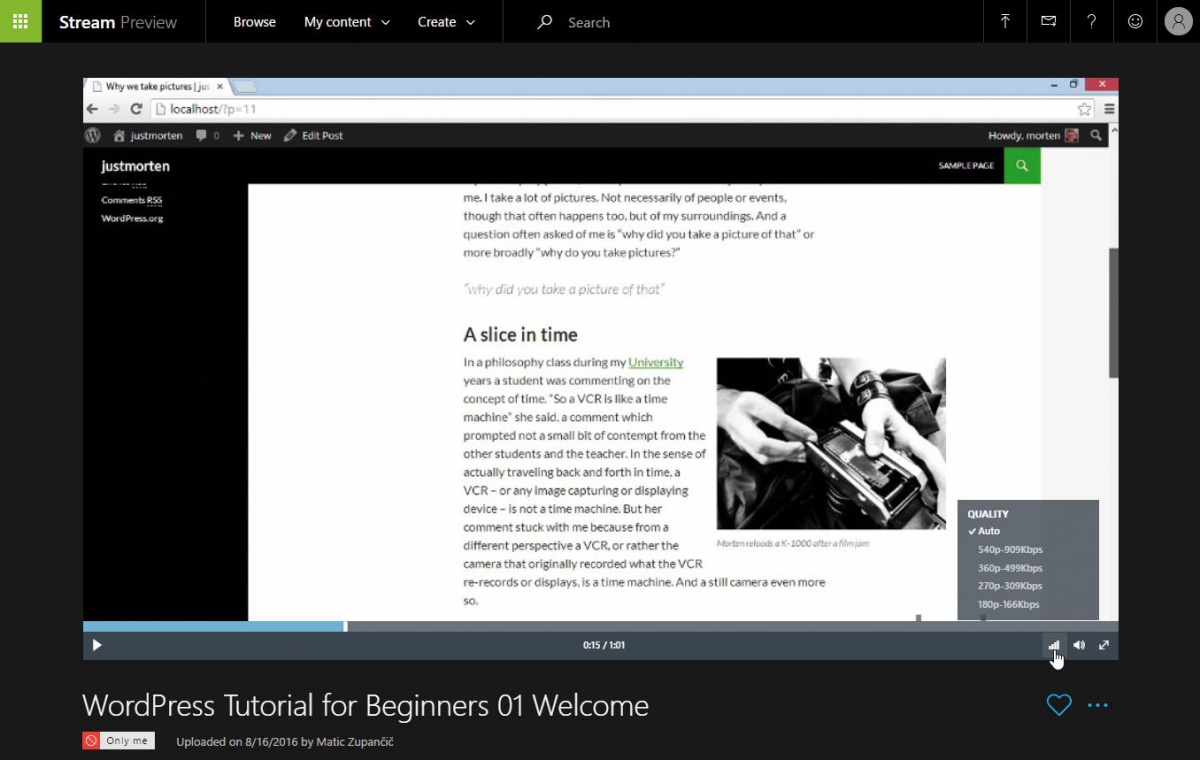The height and width of the screenshot is (760, 1200).
Task: Click the search magnifier icon
Action: [x=544, y=22]
